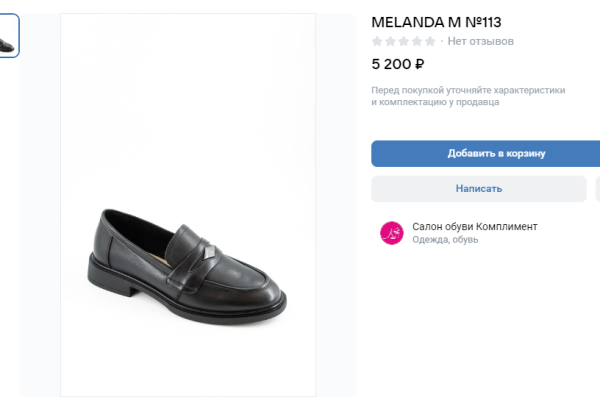Screen dimensions: 600x400
Task: Click the partially visible button beside Написать
Action: (597, 188)
